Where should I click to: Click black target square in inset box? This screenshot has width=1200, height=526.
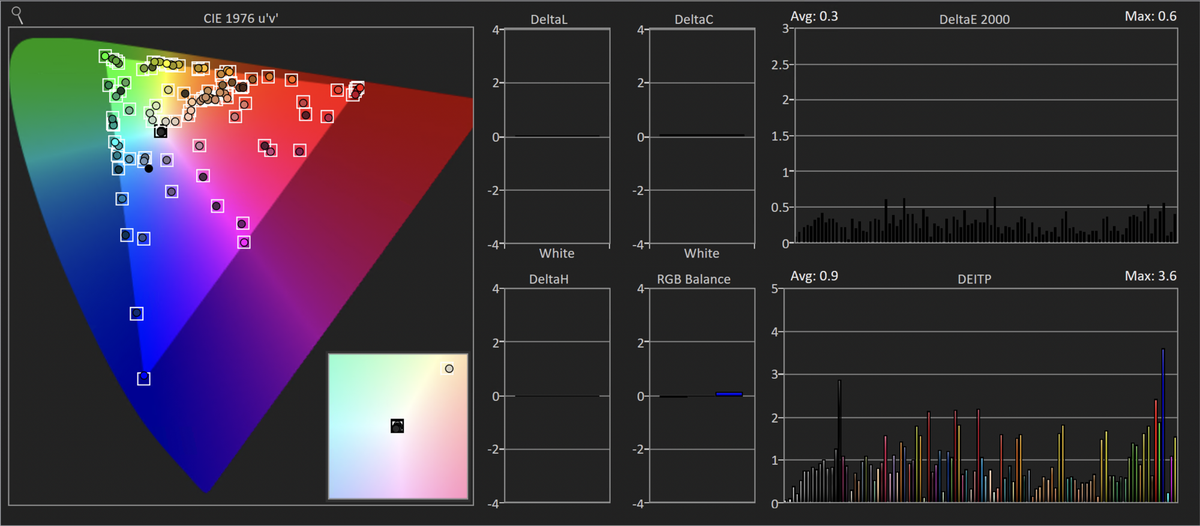click(x=397, y=425)
